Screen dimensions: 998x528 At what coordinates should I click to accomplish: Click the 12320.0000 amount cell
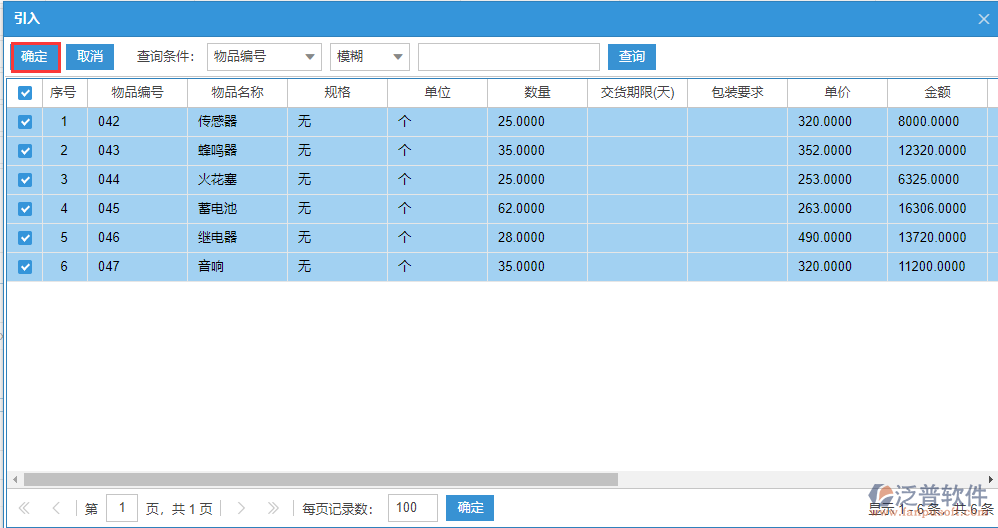pos(937,151)
